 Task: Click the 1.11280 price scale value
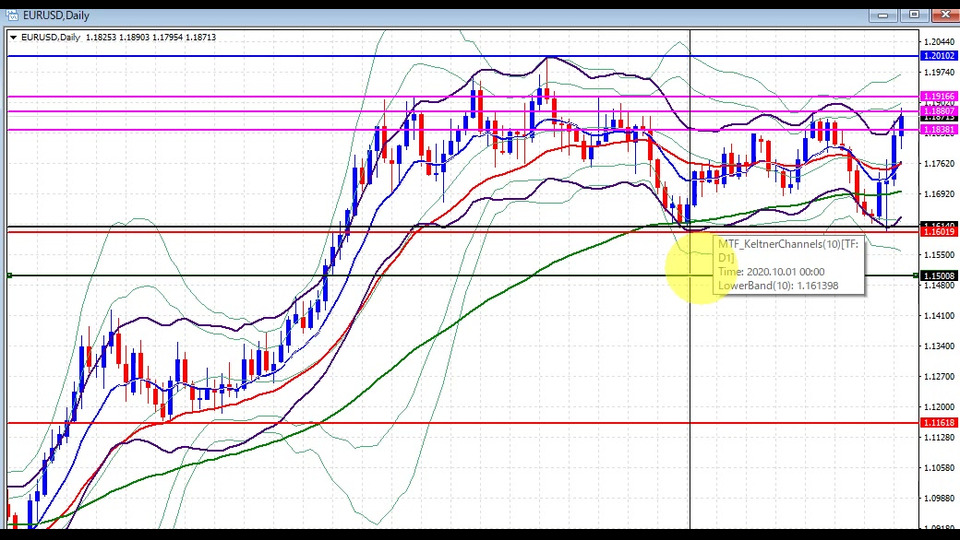tap(939, 437)
